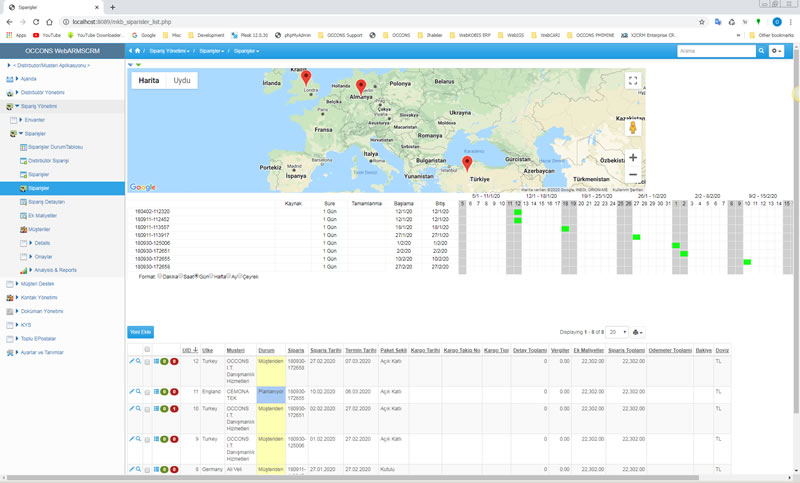Image resolution: width=800 pixels, height=483 pixels.
Task: Select the Street View pegman on the map
Action: (x=633, y=128)
